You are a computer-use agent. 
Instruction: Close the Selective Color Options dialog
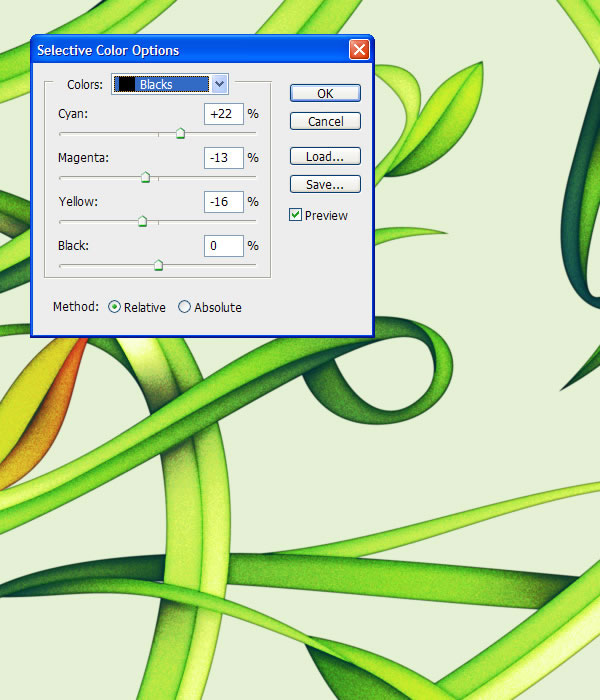[359, 50]
